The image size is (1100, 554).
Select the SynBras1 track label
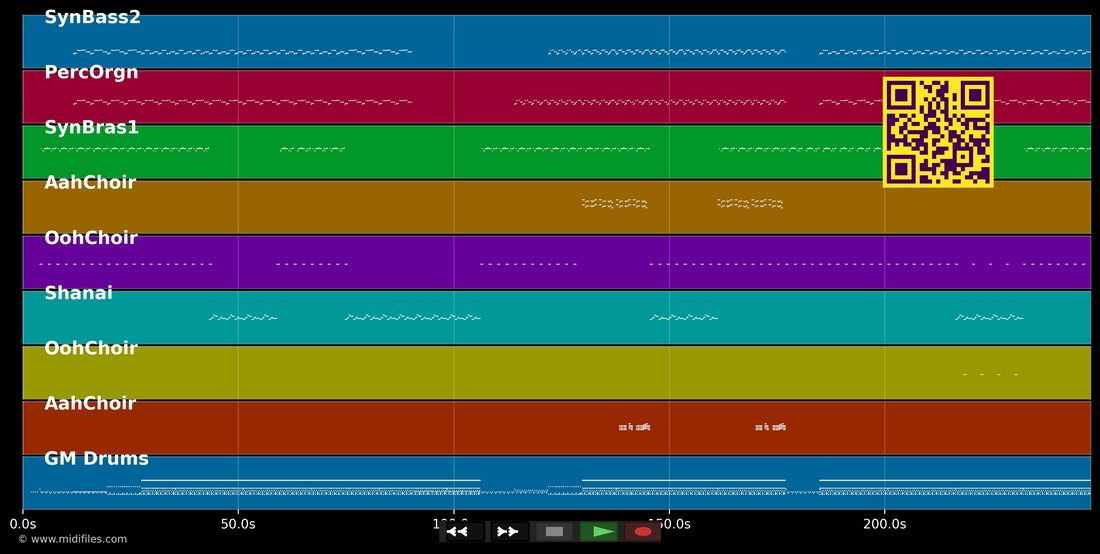pyautogui.click(x=91, y=128)
